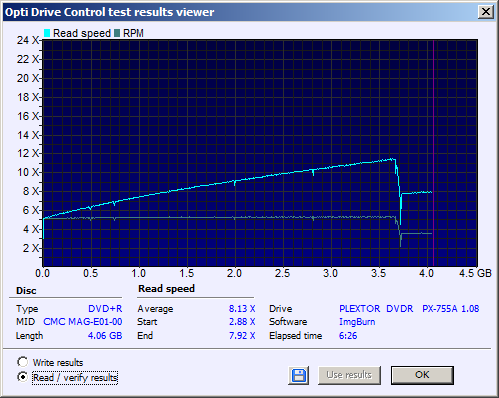The height and width of the screenshot is (398, 499).
Task: Click the 6:26 elapsed time value
Action: pos(348,336)
